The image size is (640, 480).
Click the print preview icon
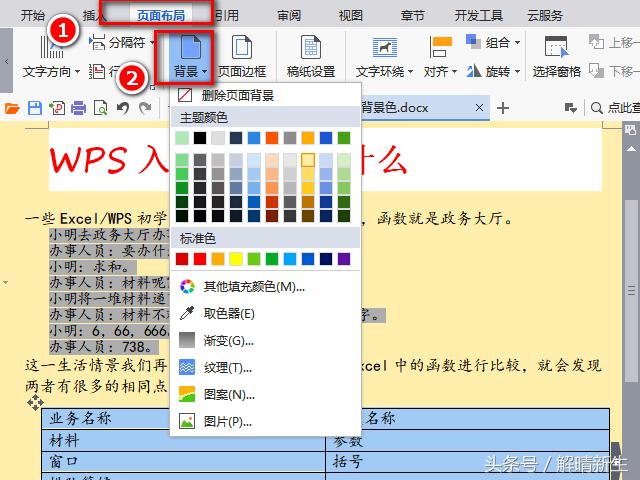click(x=100, y=108)
